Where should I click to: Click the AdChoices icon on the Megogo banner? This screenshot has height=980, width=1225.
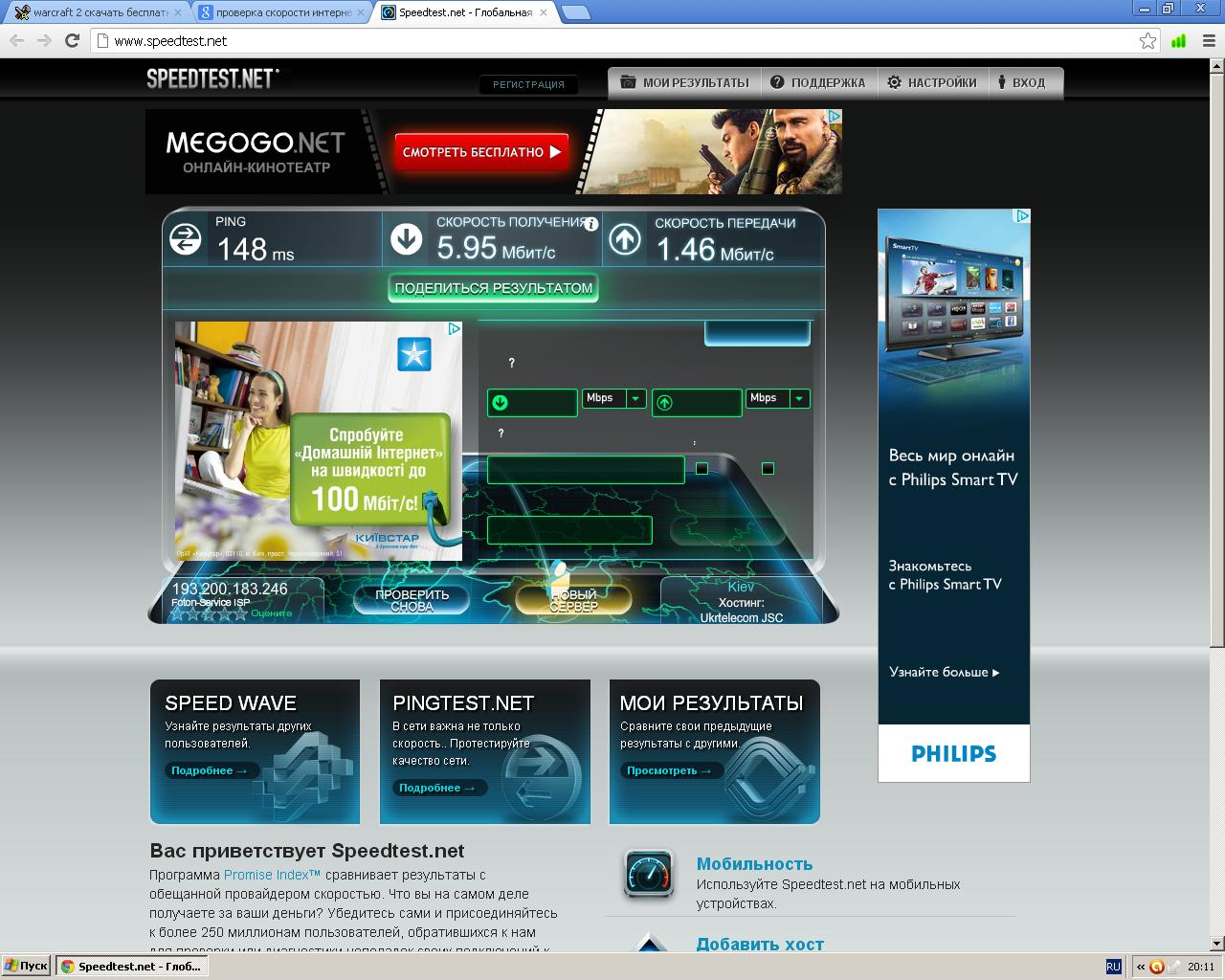pyautogui.click(x=834, y=116)
